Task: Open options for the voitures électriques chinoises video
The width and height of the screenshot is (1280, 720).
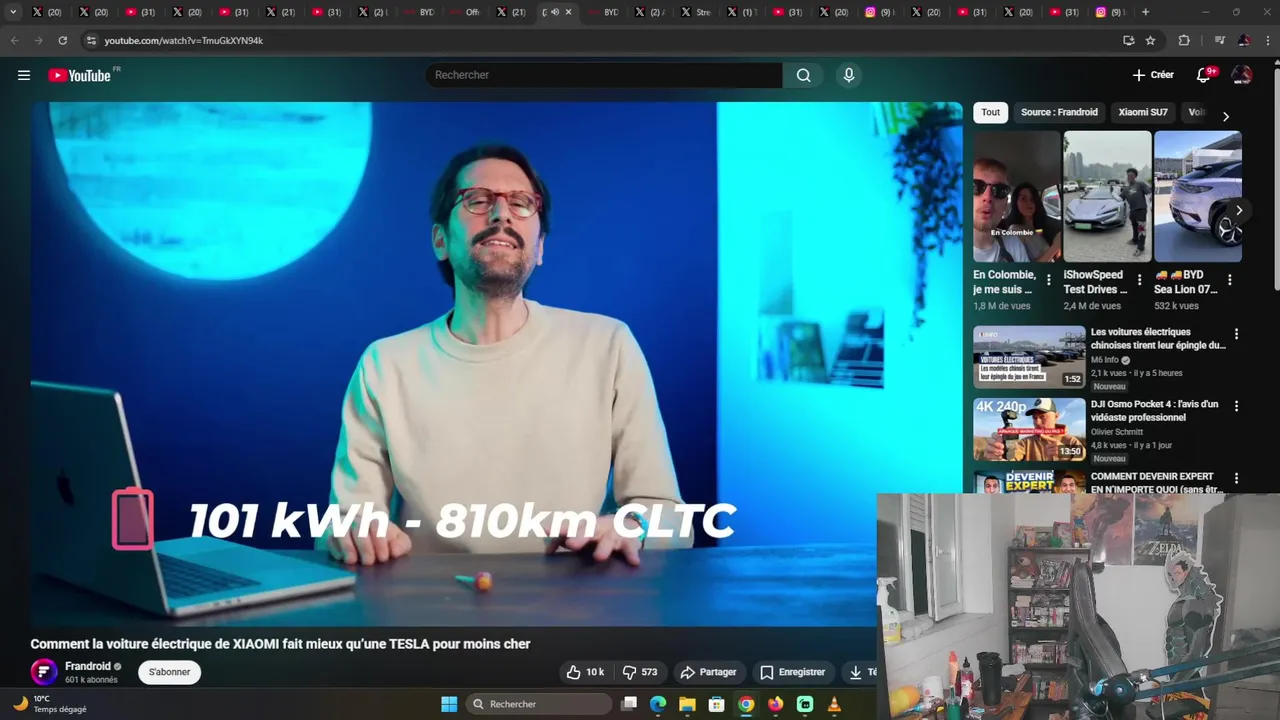Action: (1236, 334)
